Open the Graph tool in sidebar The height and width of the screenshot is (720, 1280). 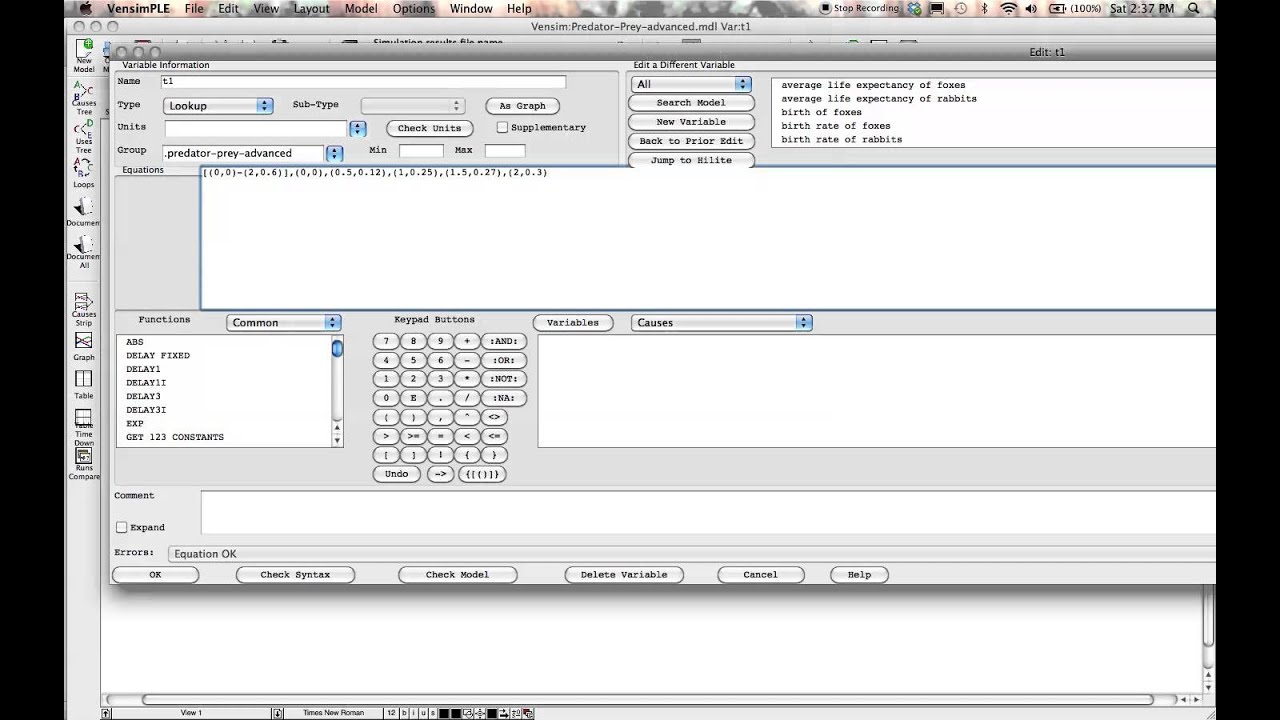84,346
